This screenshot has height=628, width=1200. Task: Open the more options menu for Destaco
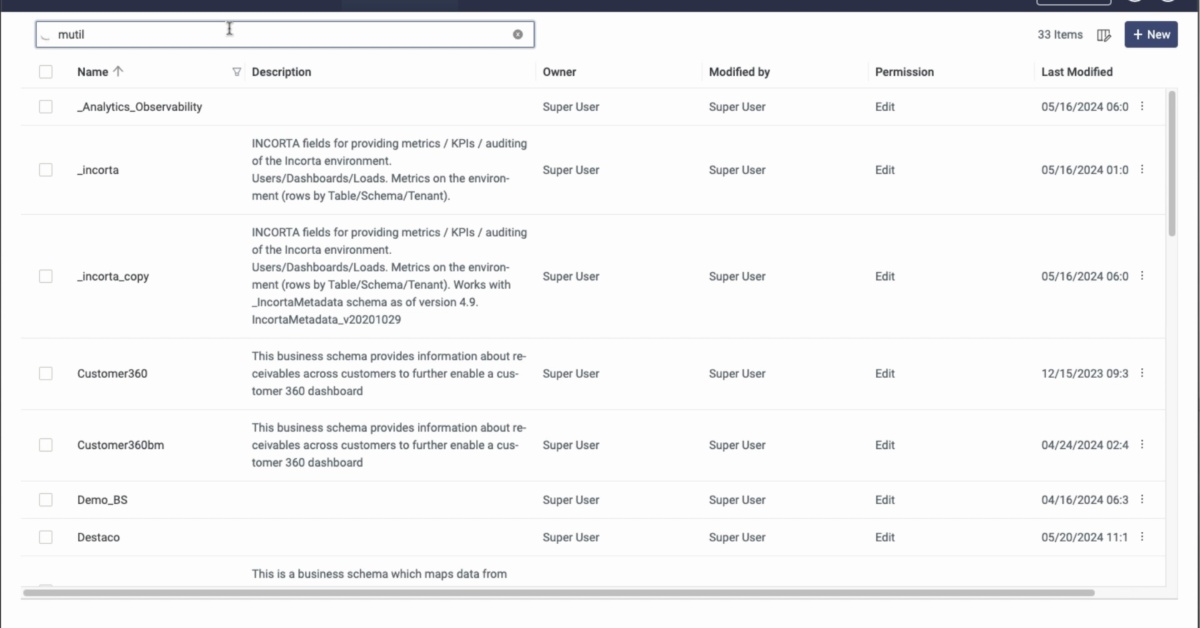(1142, 537)
